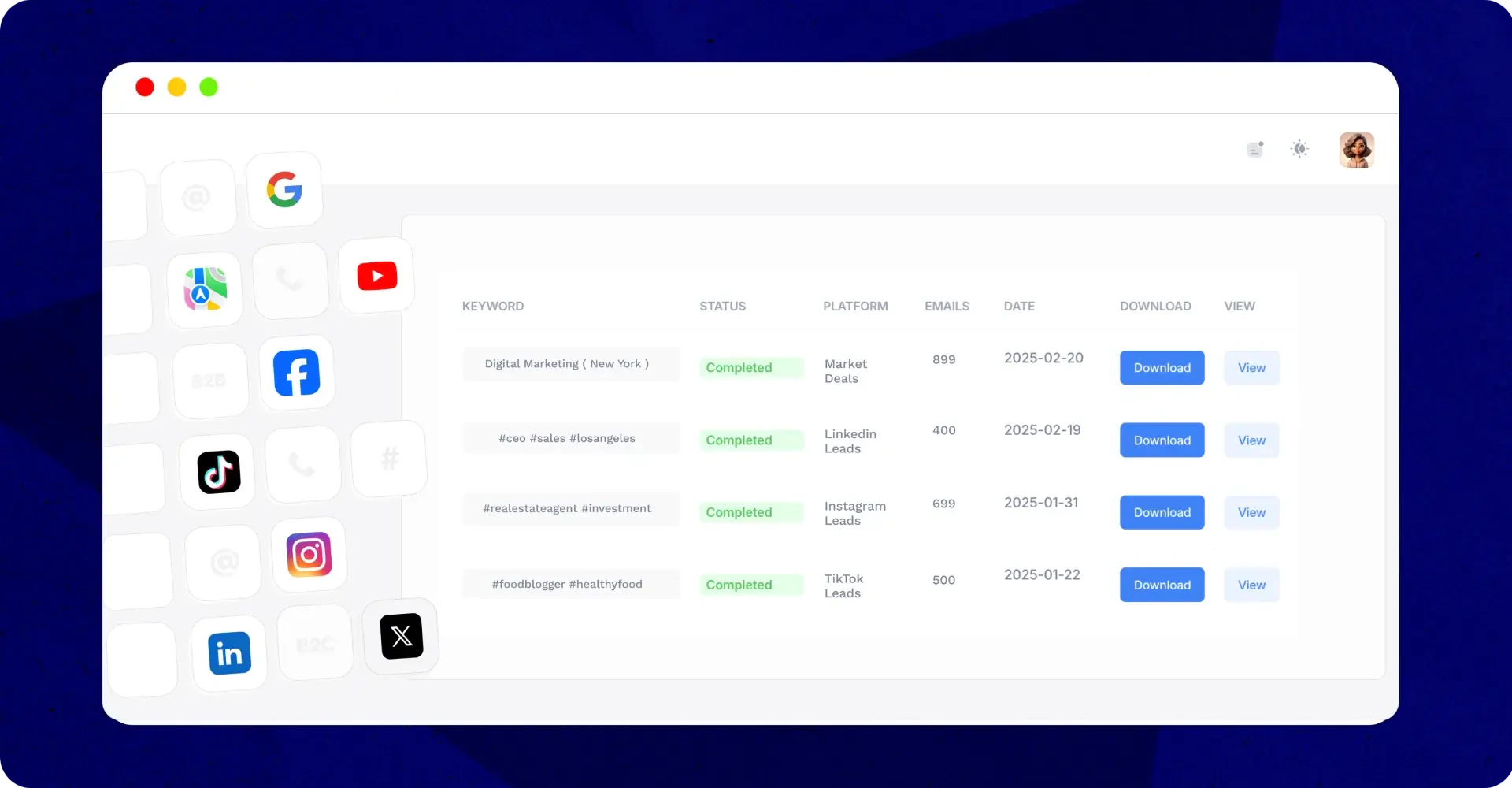Open the user profile avatar
The width and height of the screenshot is (1512, 788).
(1356, 150)
